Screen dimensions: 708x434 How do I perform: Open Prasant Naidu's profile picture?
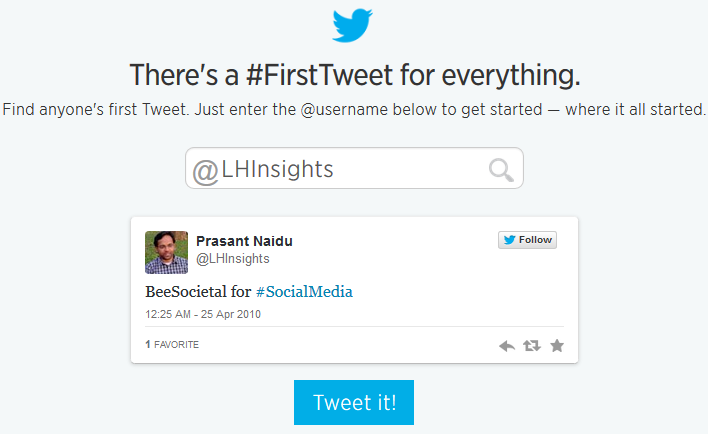click(x=167, y=252)
